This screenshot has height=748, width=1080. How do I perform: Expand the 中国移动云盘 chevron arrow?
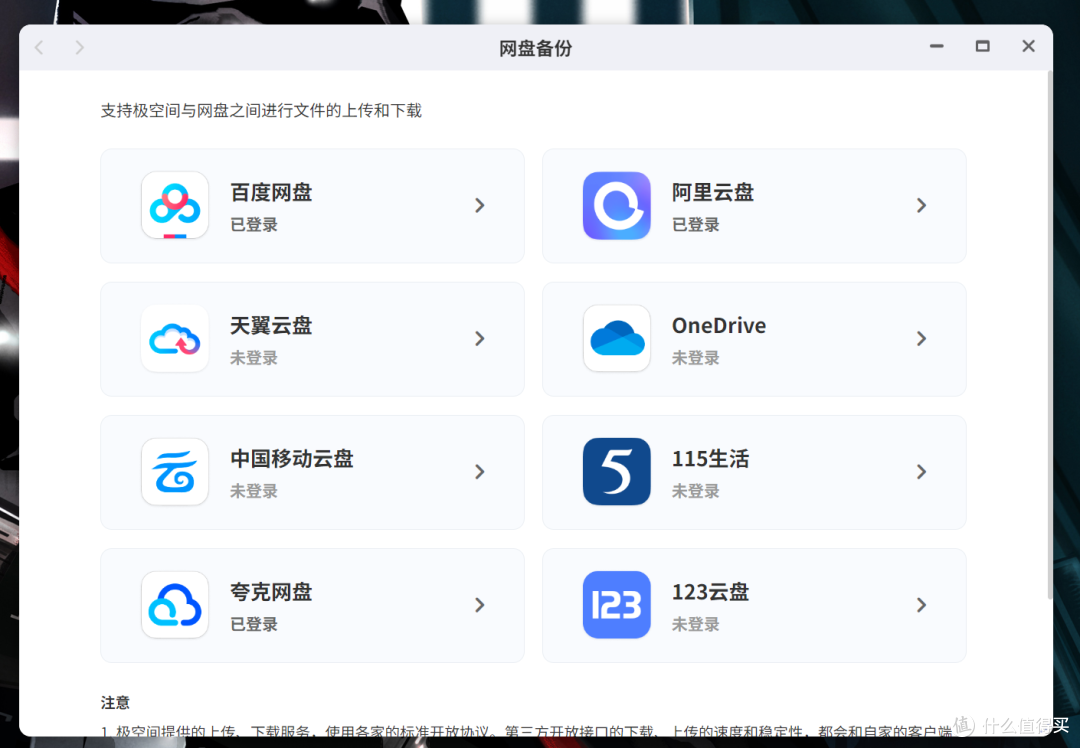point(480,472)
